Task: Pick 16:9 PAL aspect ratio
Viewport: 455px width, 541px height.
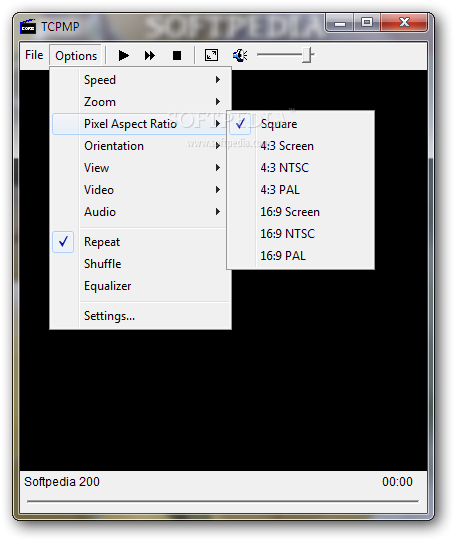Action: [301, 256]
